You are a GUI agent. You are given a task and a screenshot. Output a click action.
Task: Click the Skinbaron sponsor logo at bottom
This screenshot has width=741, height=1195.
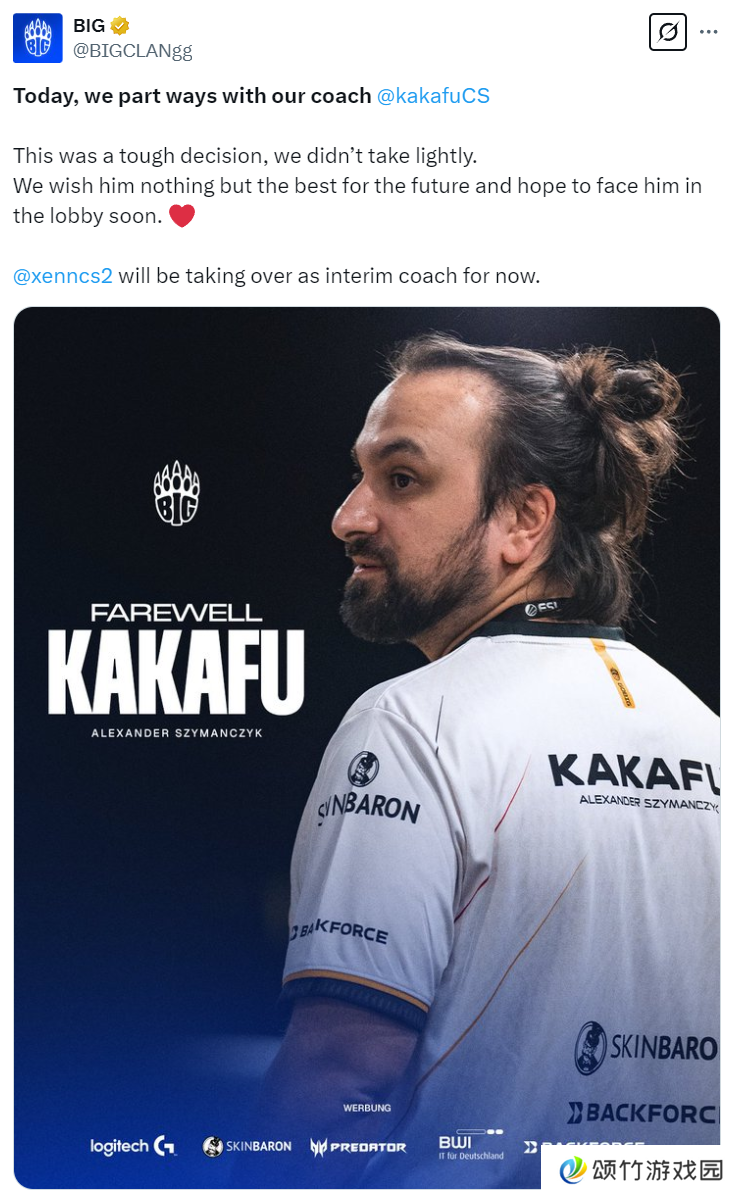click(247, 1146)
